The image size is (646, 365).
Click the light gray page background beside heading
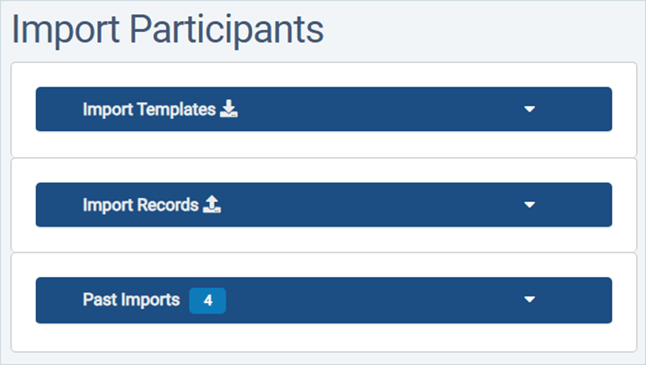(474, 31)
